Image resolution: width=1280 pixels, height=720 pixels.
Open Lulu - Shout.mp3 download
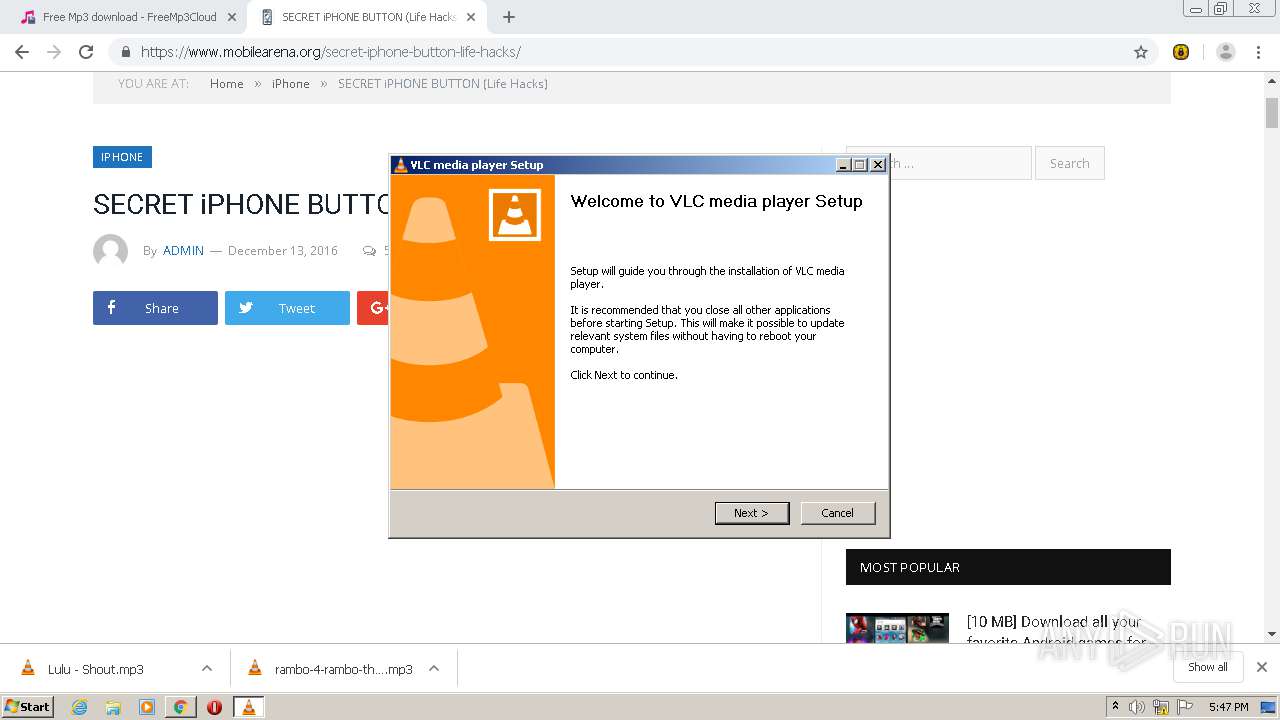[x=95, y=669]
